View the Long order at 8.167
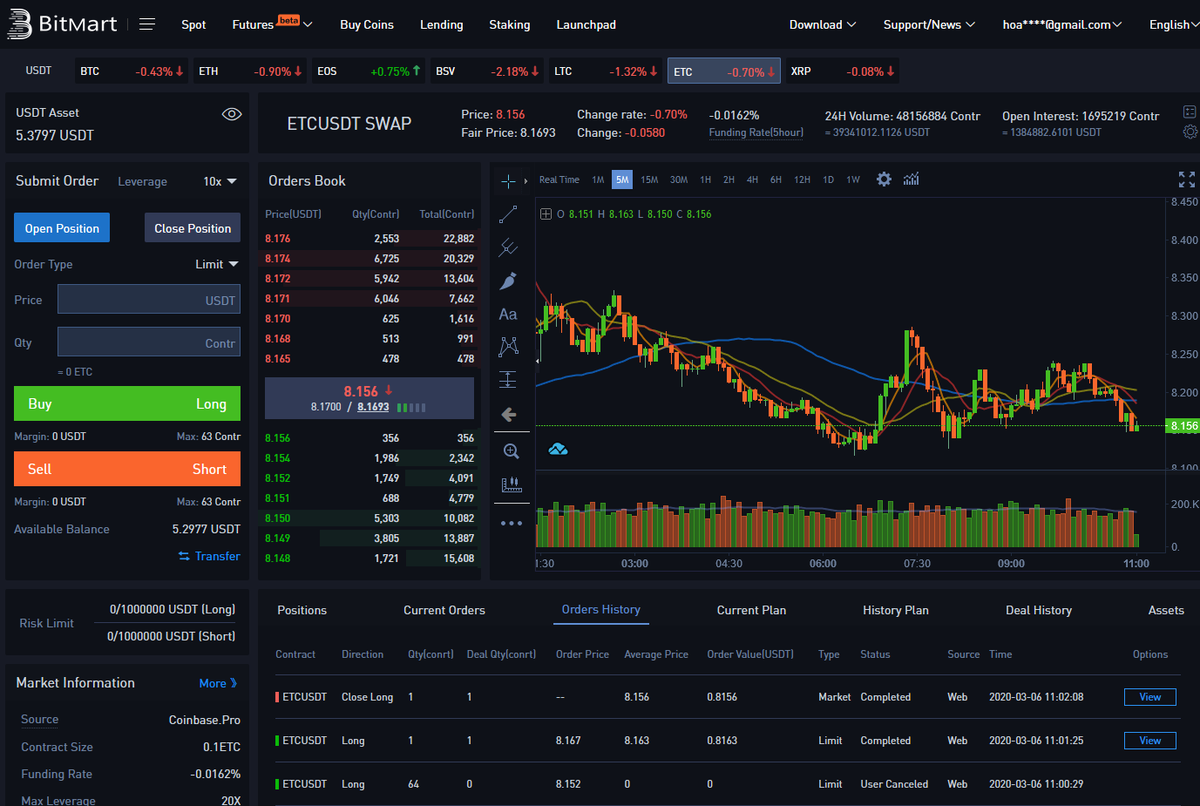Image resolution: width=1200 pixels, height=806 pixels. tap(1150, 741)
